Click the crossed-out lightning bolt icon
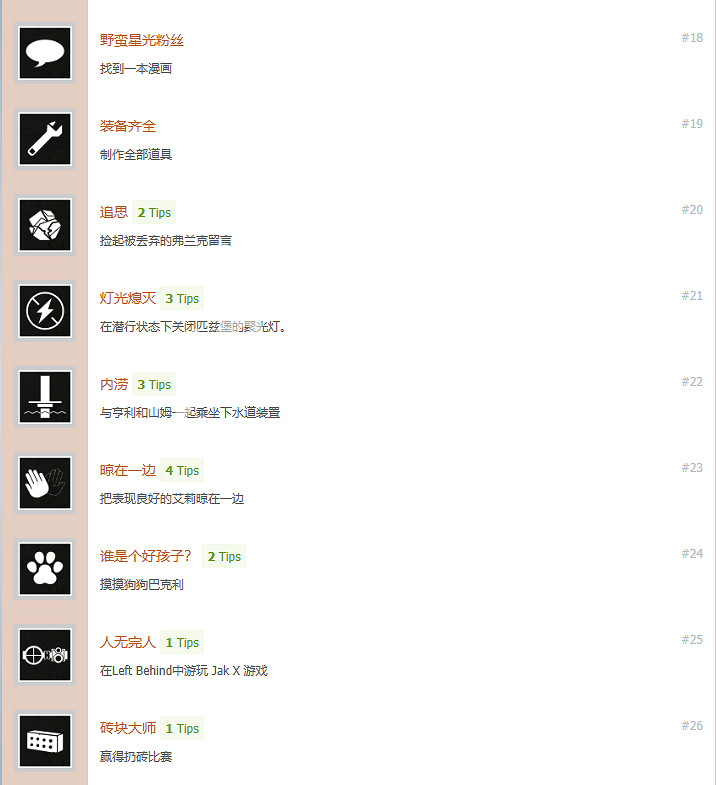The height and width of the screenshot is (785, 716). click(45, 311)
